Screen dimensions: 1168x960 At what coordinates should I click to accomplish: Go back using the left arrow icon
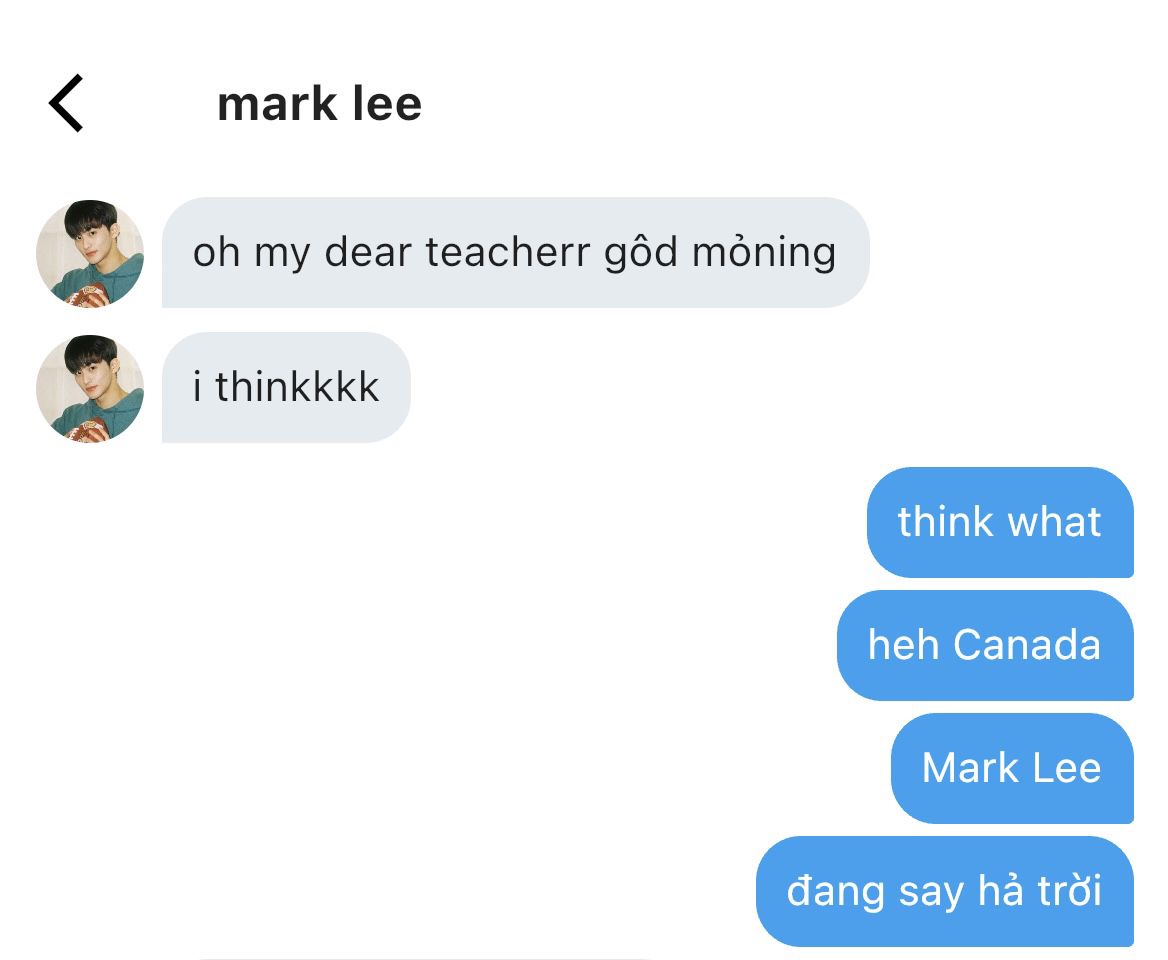[66, 103]
